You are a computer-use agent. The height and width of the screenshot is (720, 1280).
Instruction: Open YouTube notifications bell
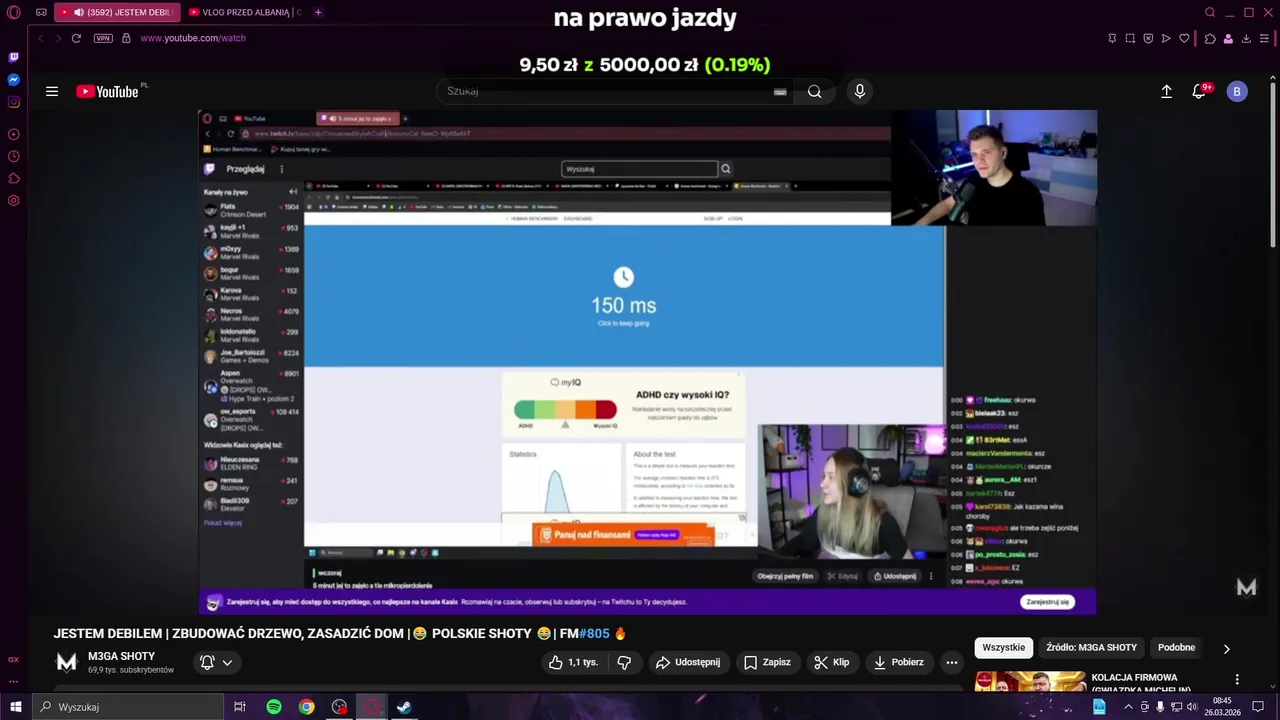(x=1199, y=91)
